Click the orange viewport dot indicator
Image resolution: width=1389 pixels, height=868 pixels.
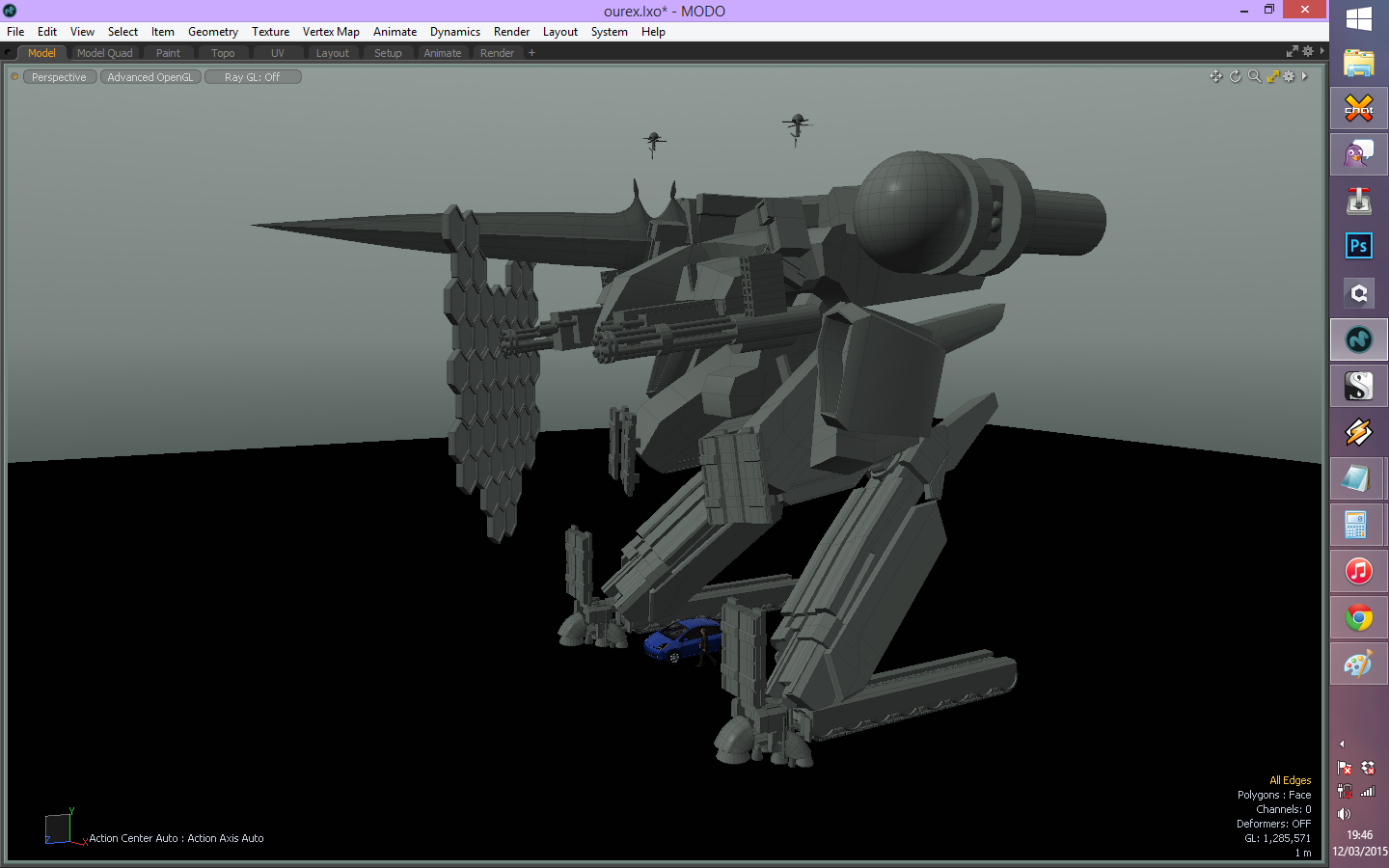14,77
